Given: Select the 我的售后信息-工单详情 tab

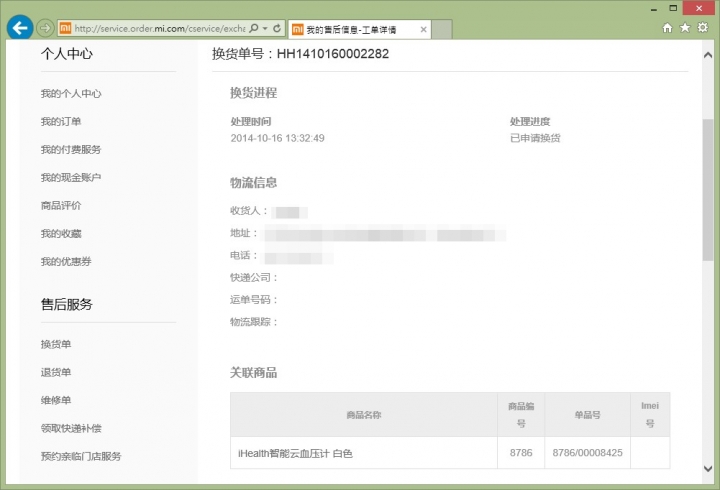Looking at the screenshot, I should (360, 30).
